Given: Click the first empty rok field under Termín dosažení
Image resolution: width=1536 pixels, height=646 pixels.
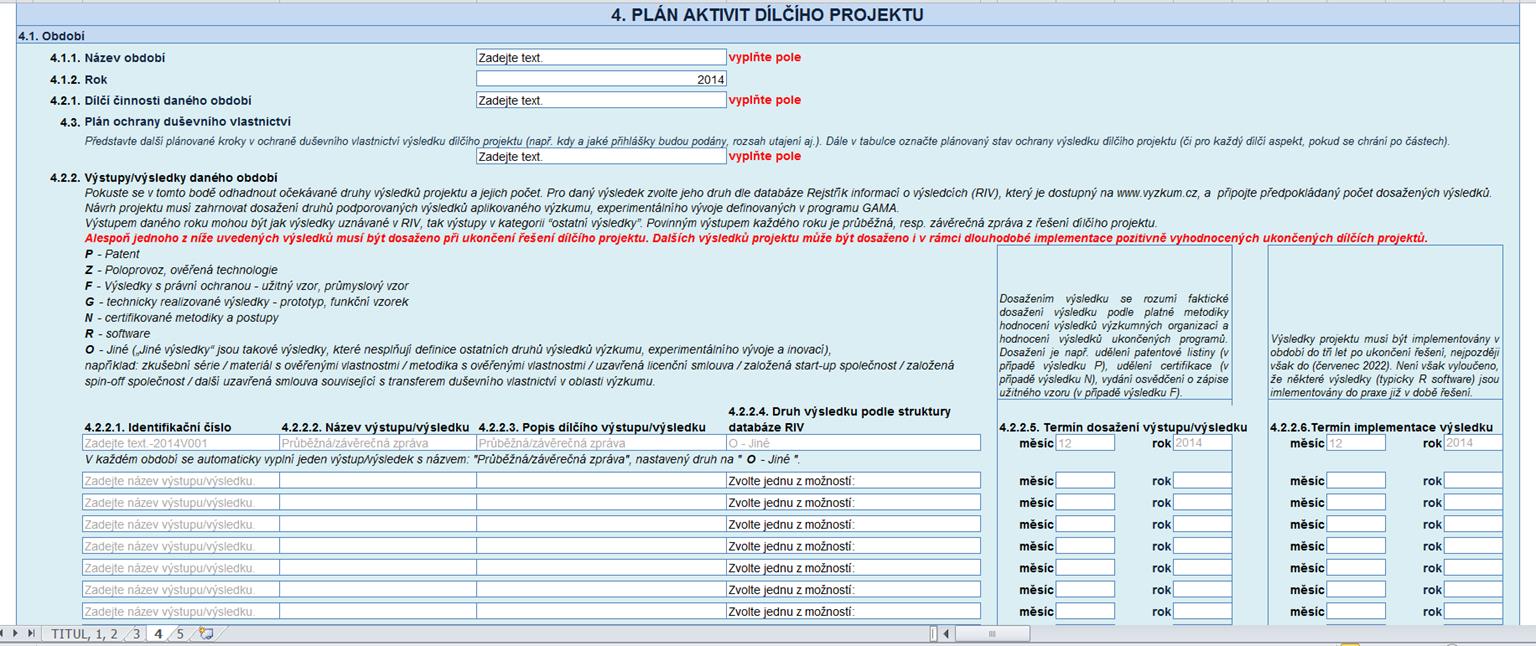Looking at the screenshot, I should tap(1202, 481).
